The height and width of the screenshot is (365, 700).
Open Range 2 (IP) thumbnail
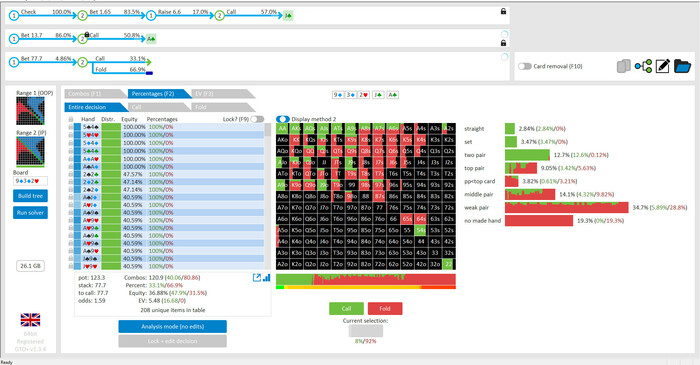click(30, 152)
